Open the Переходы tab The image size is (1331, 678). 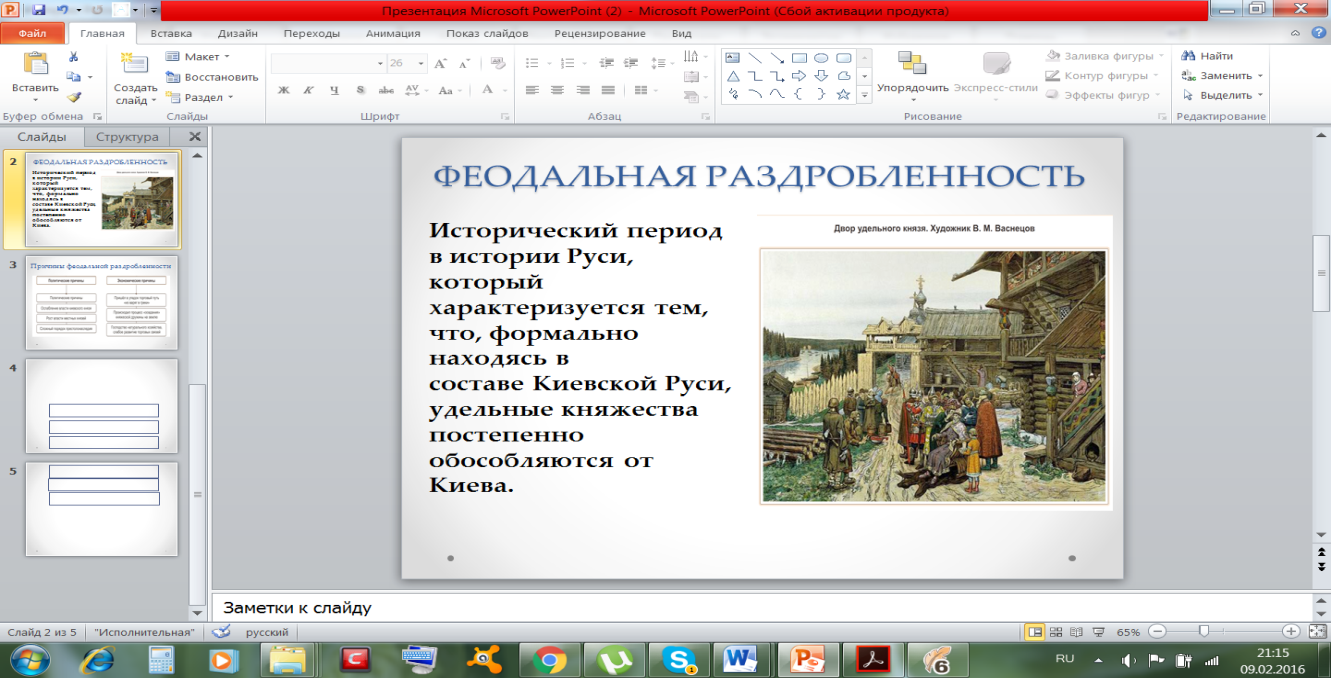311,33
